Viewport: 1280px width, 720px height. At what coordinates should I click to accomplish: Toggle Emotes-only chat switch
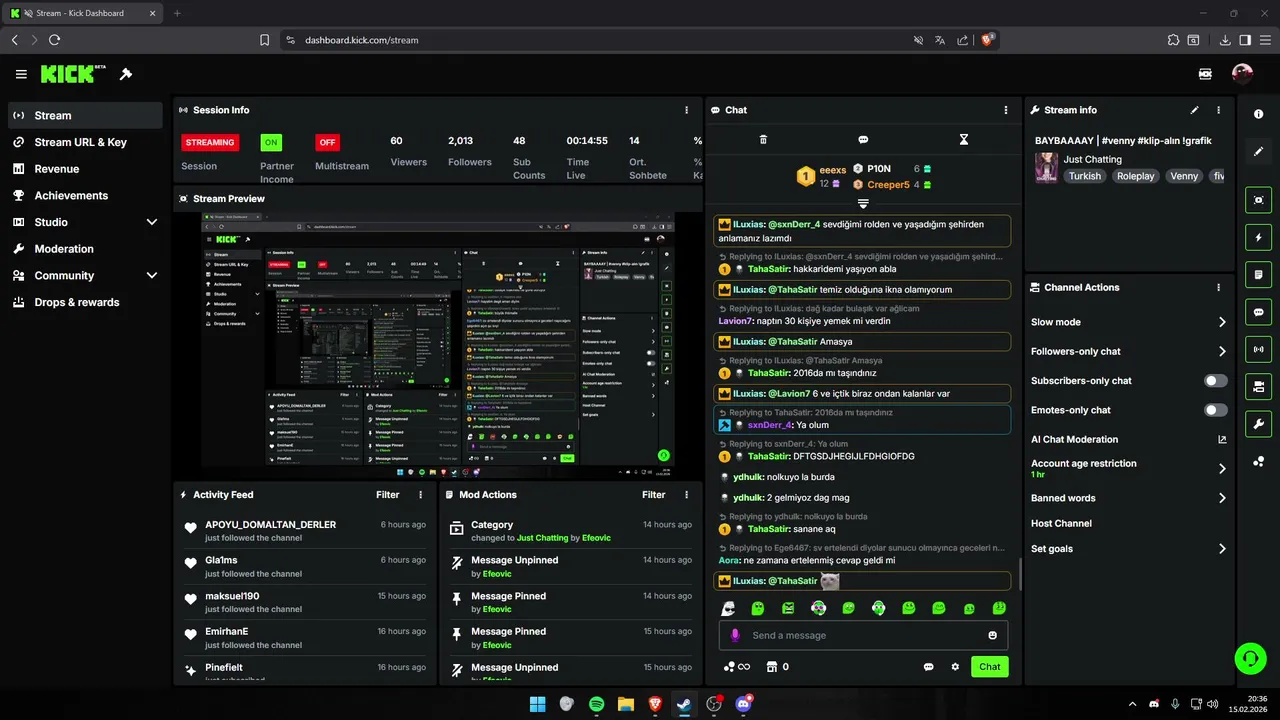click(x=1216, y=410)
